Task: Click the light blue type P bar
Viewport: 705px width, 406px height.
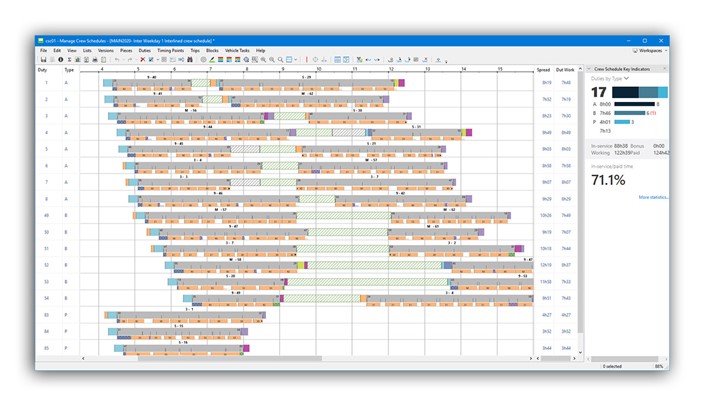Action: pyautogui.click(x=622, y=122)
